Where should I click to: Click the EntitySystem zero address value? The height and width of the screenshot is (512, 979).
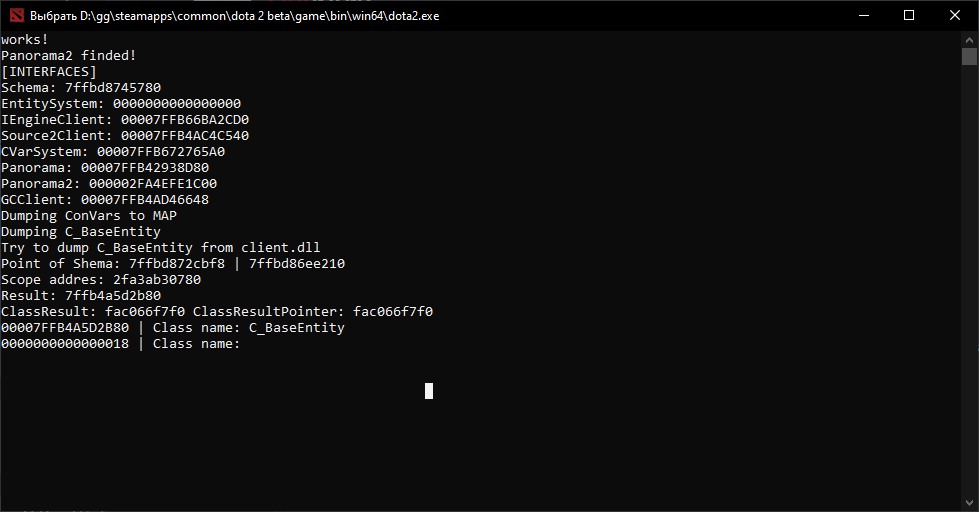coord(177,104)
